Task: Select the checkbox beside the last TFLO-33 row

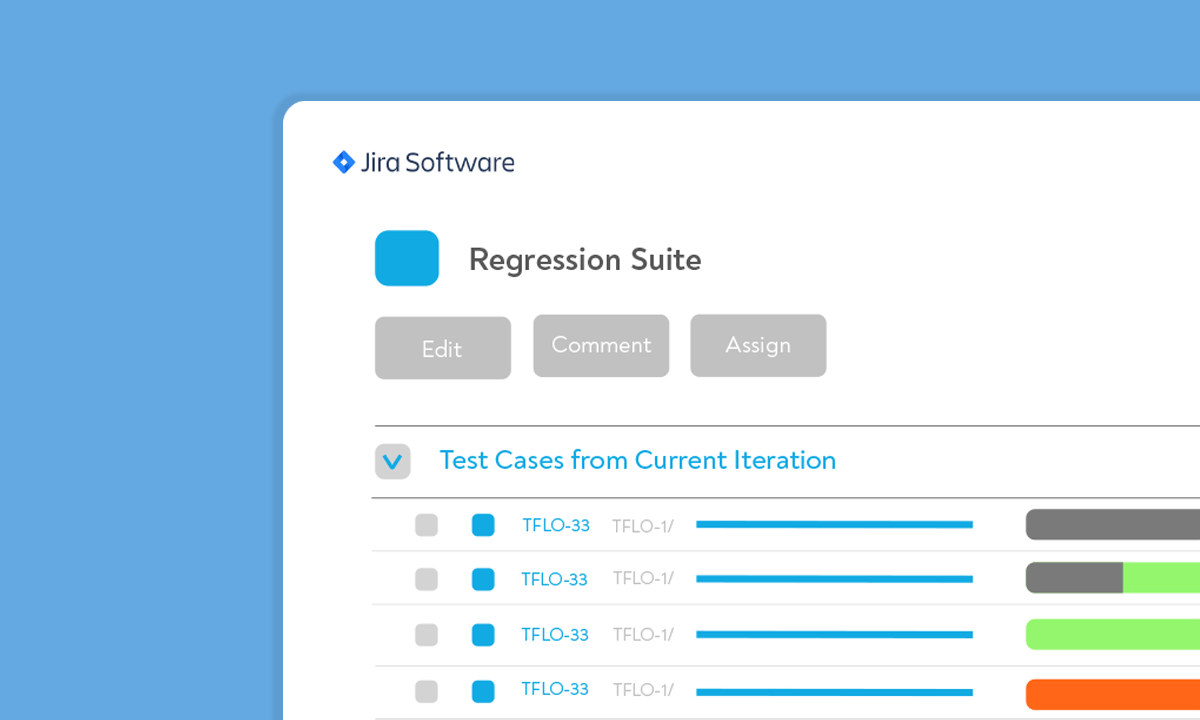Action: click(x=427, y=689)
